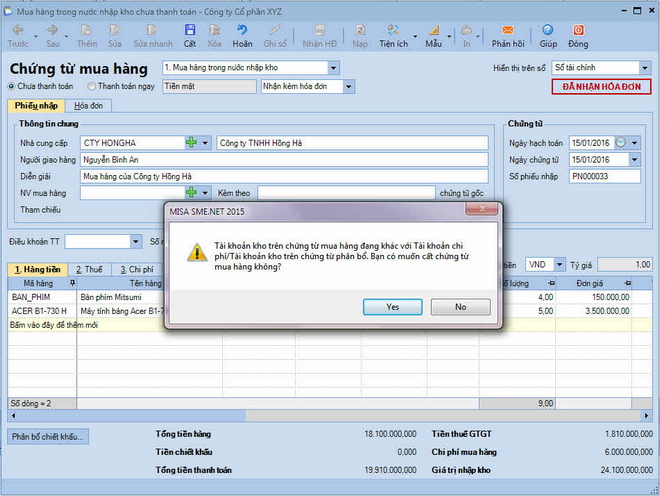
Task: Open the '3. Chi phí' tab
Action: point(137,269)
